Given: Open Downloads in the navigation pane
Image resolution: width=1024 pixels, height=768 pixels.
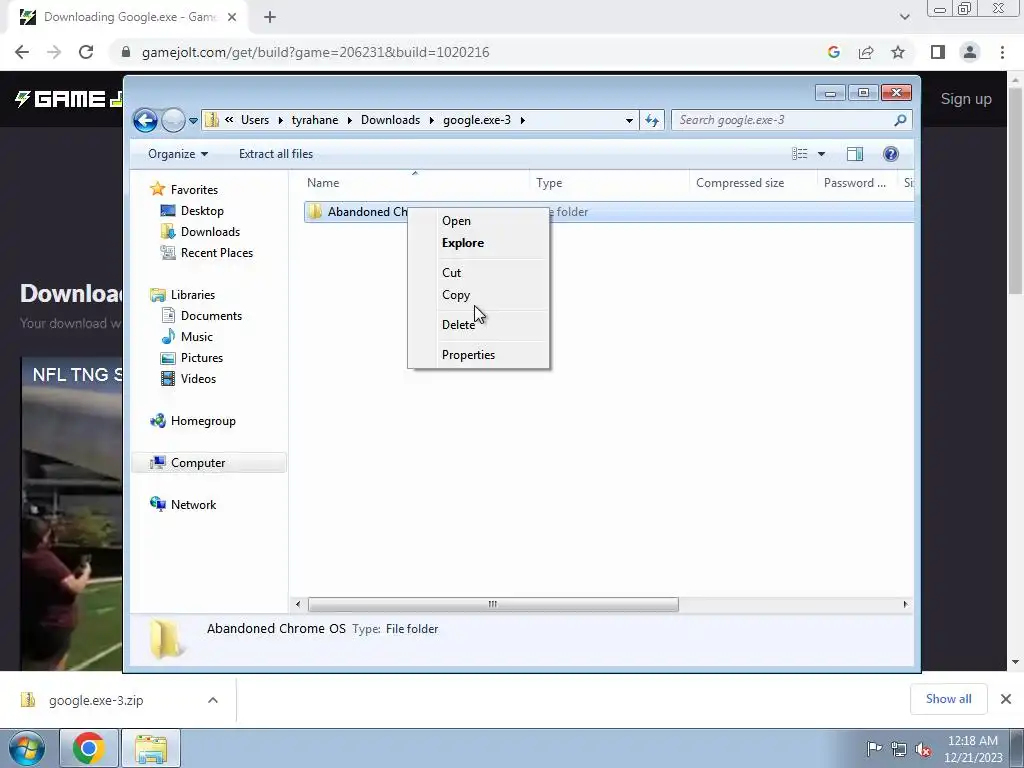Looking at the screenshot, I should click(210, 232).
